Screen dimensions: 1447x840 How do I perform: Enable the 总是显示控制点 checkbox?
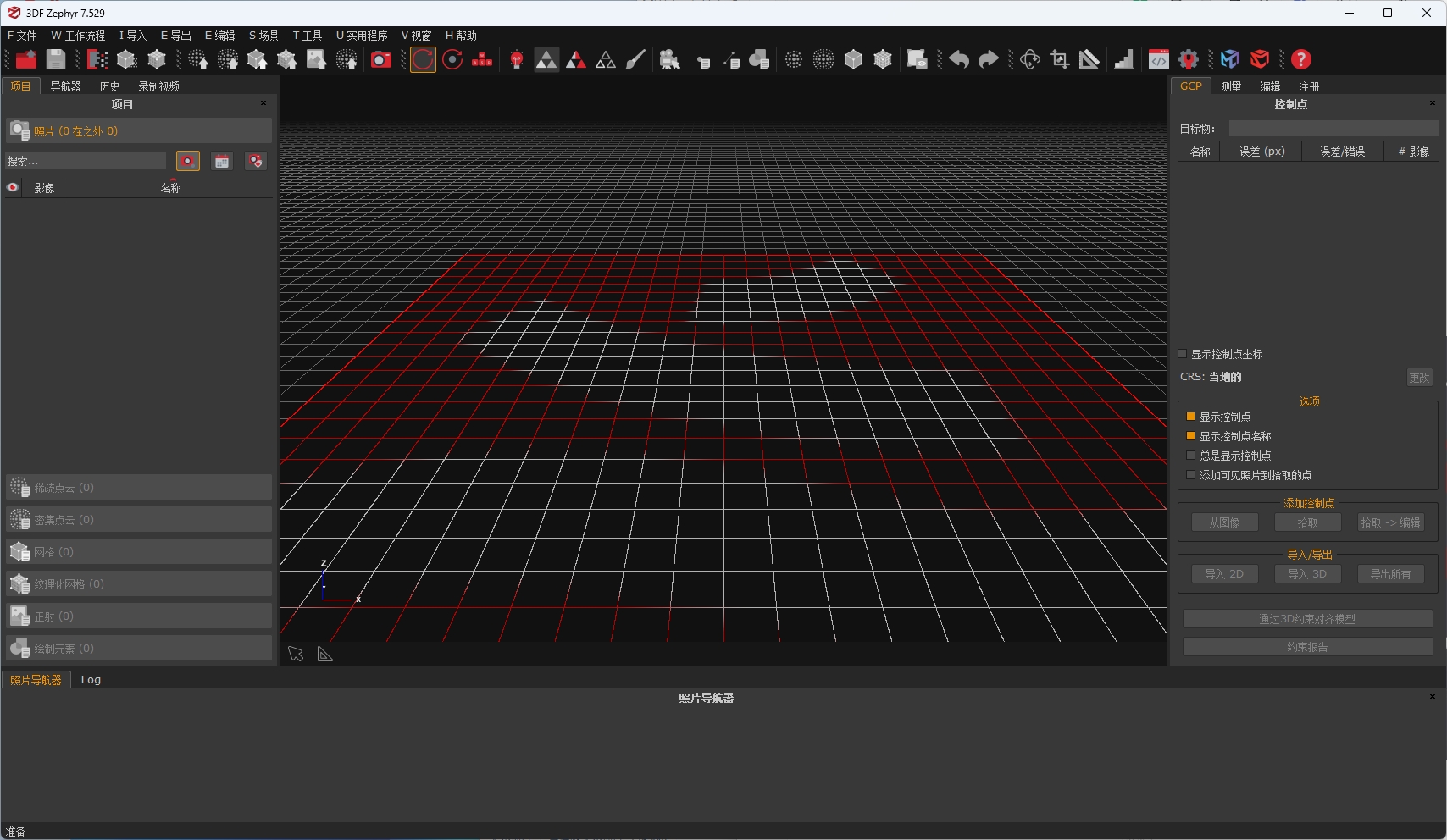coord(1191,456)
